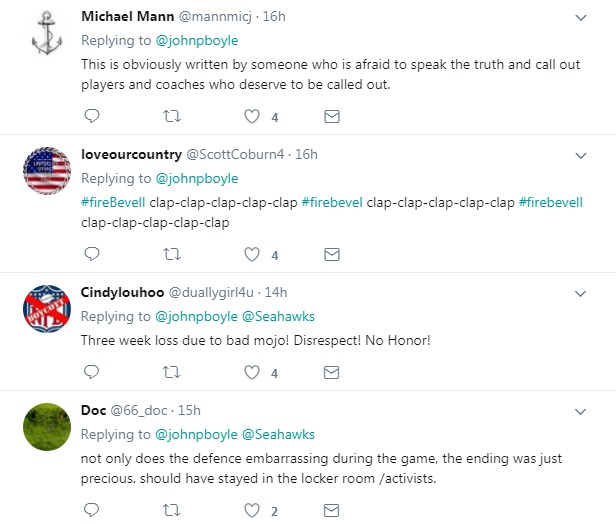Send Michael Mann's tweet via direct message
This screenshot has width=616, height=524.
click(333, 117)
